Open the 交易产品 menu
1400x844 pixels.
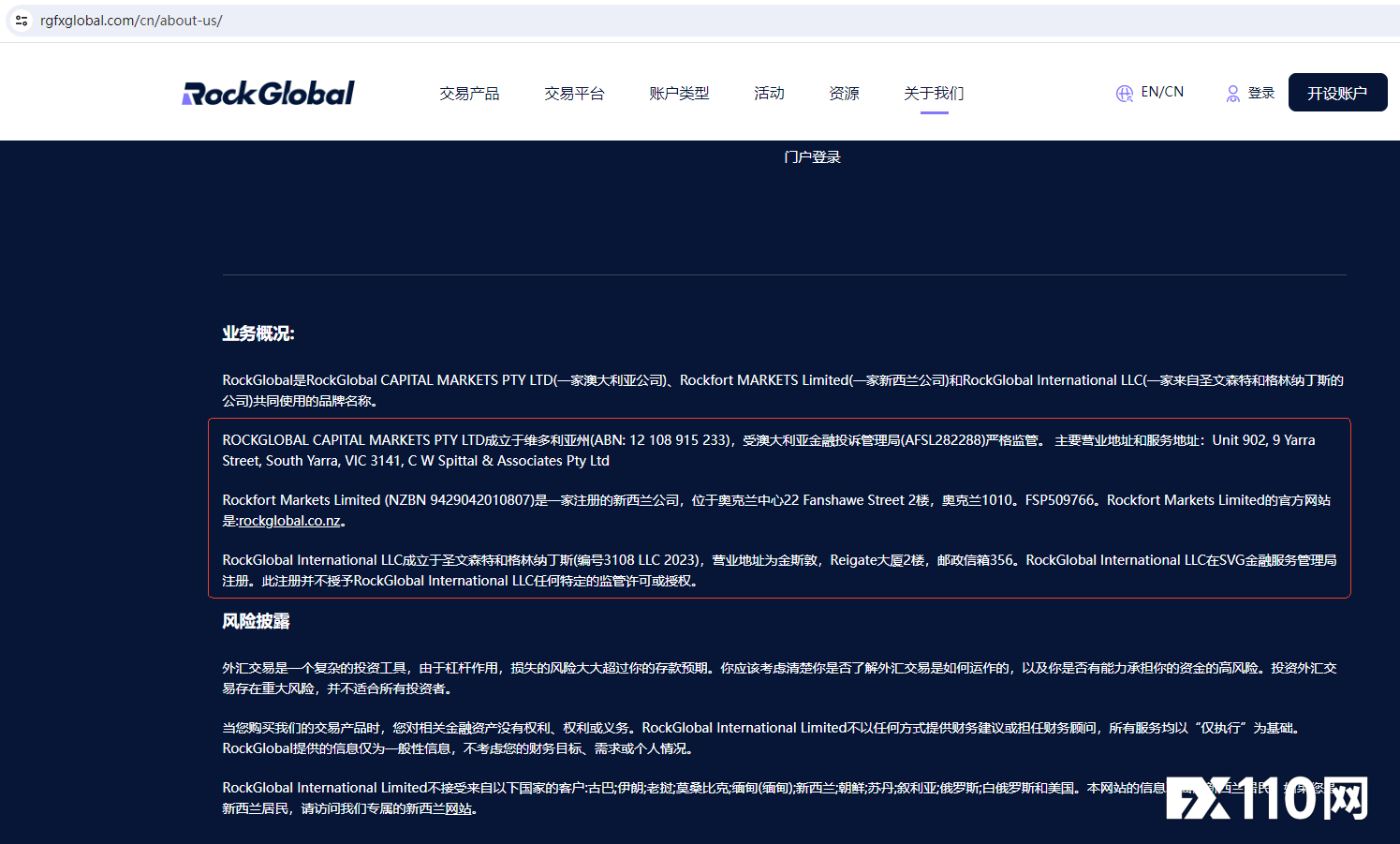tap(469, 94)
